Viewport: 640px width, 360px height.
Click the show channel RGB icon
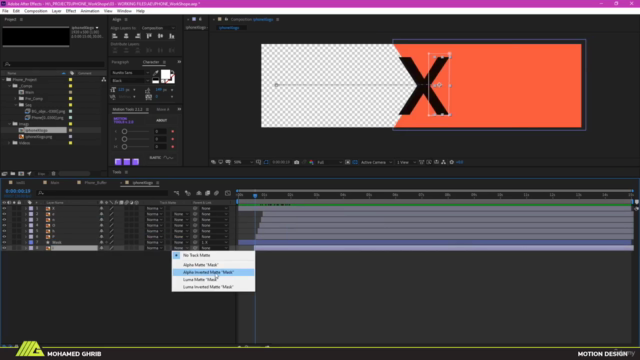tap(311, 162)
